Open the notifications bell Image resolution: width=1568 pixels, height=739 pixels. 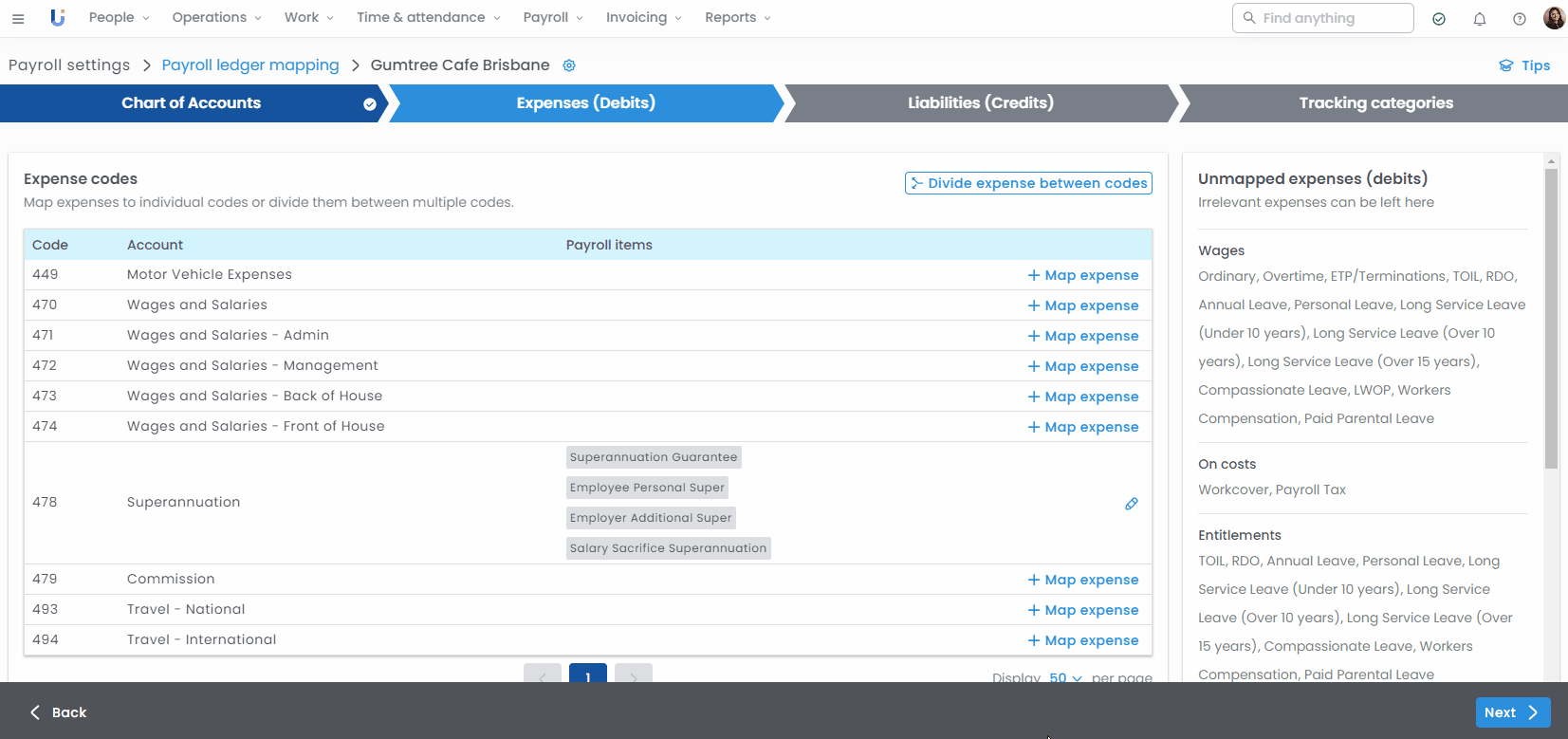(1479, 19)
